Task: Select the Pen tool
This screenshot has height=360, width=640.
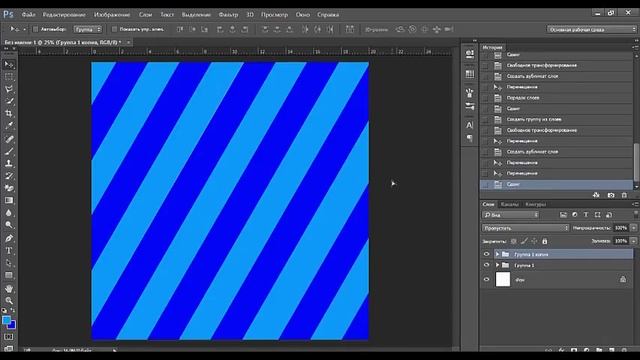Action: (9, 238)
